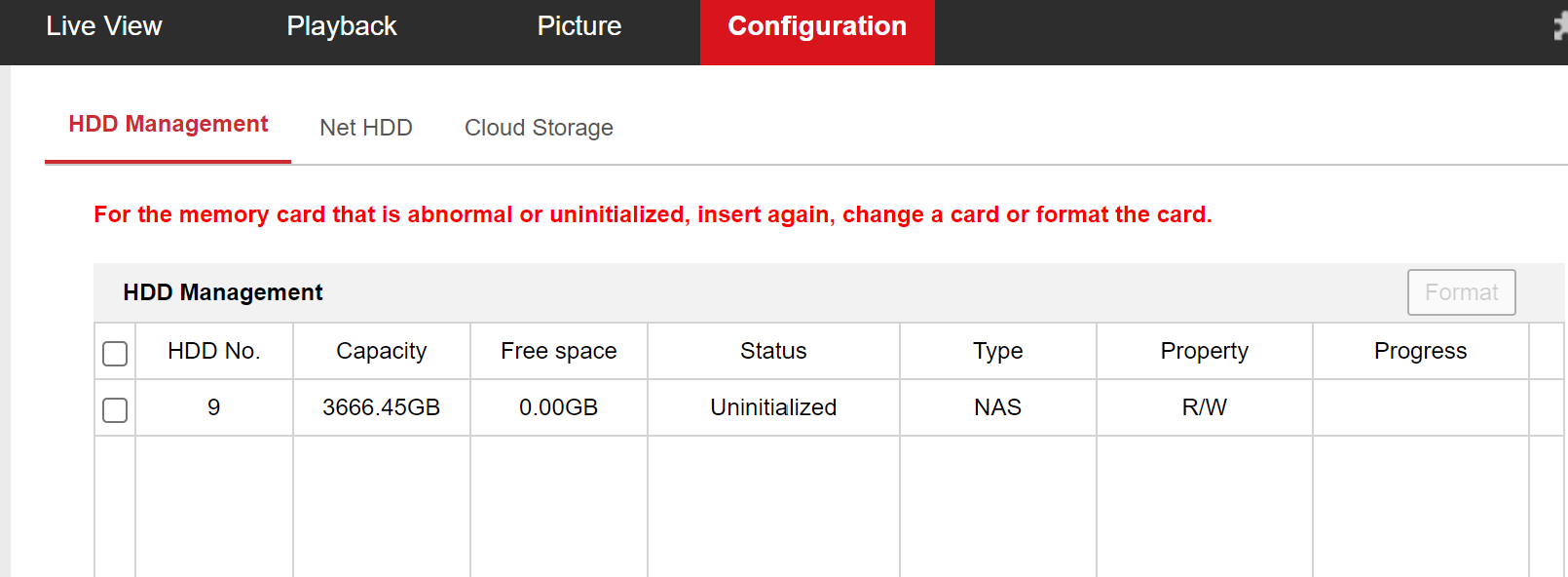Go to the Picture tab

coord(579,26)
